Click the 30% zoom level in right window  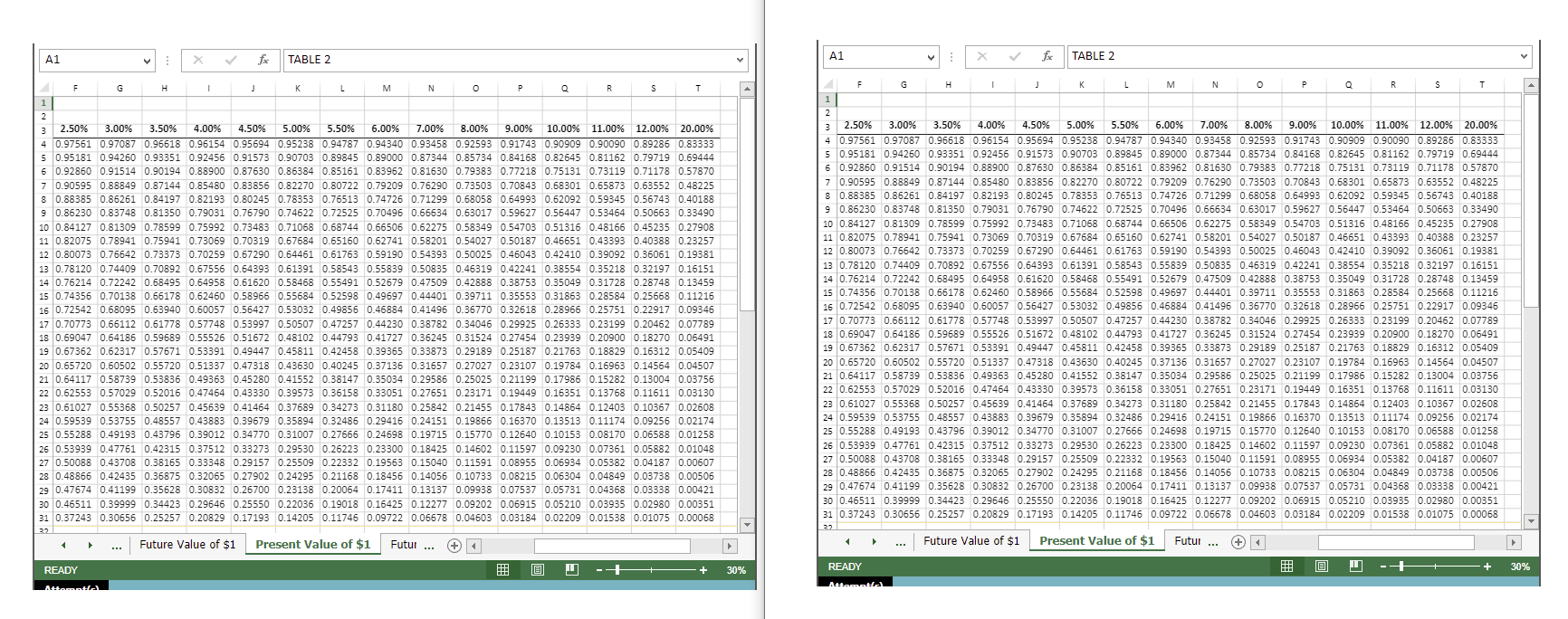tap(1520, 567)
